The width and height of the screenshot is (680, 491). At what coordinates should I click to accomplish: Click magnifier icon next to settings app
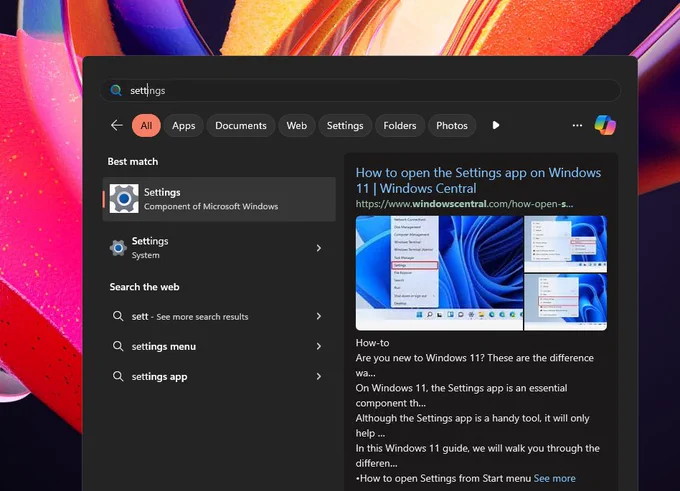118,376
